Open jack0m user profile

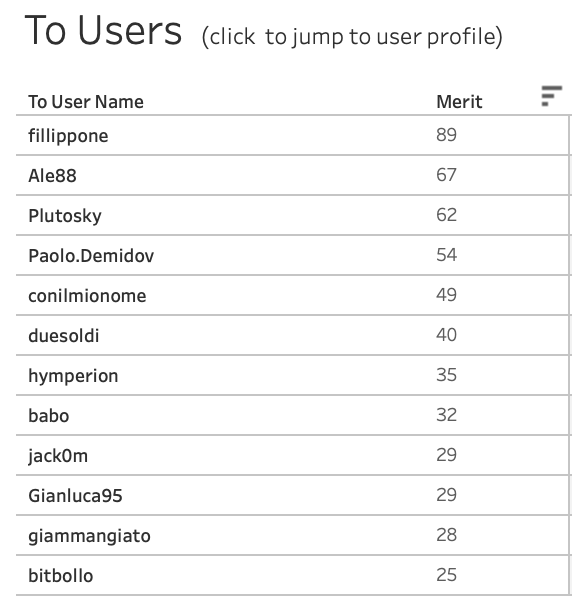(58, 456)
